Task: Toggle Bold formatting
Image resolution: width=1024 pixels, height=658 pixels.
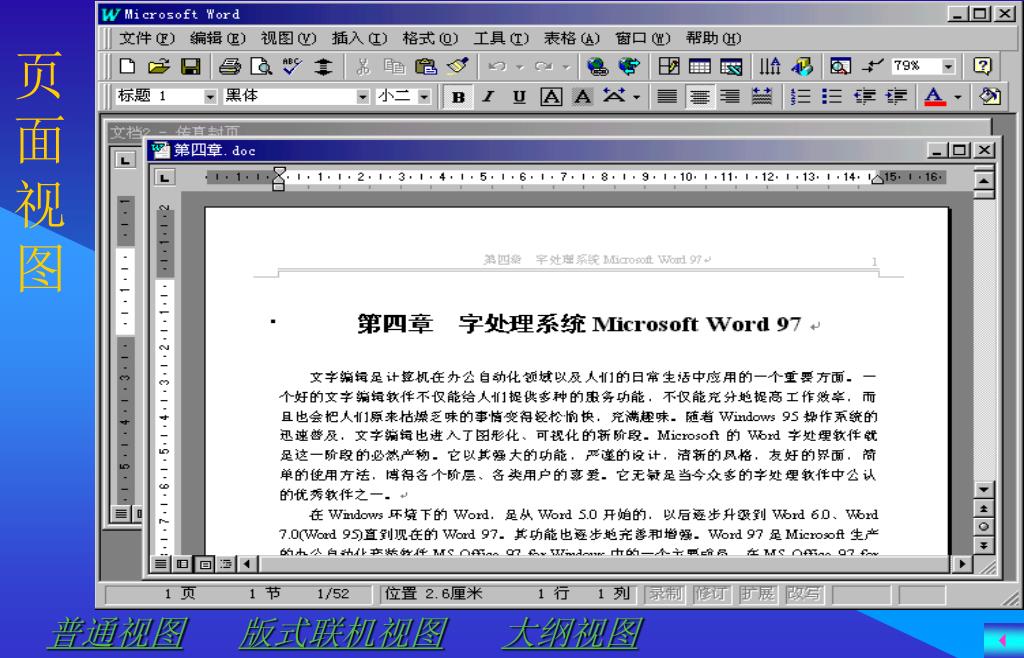Action: [x=458, y=97]
